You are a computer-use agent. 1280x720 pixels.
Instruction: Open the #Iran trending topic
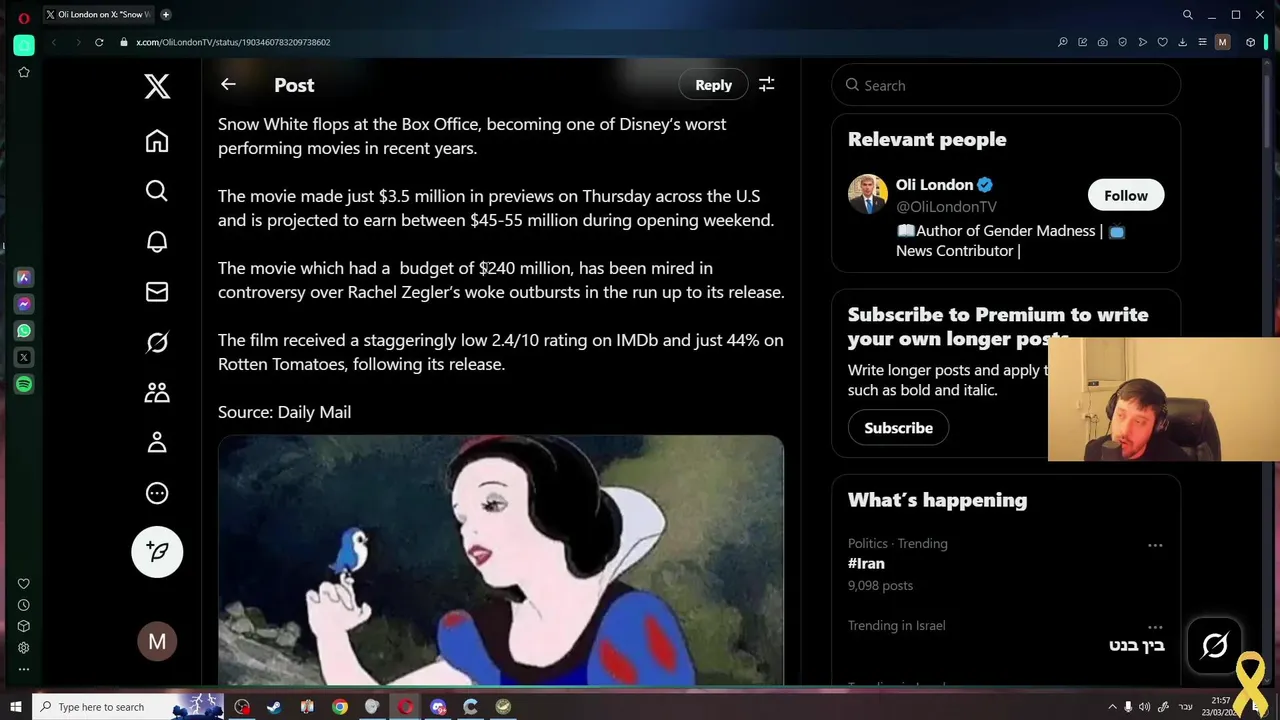[x=866, y=564]
